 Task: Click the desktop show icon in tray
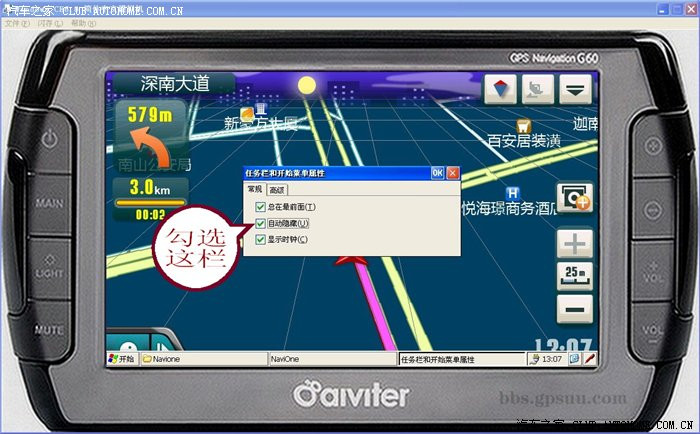tap(575, 359)
